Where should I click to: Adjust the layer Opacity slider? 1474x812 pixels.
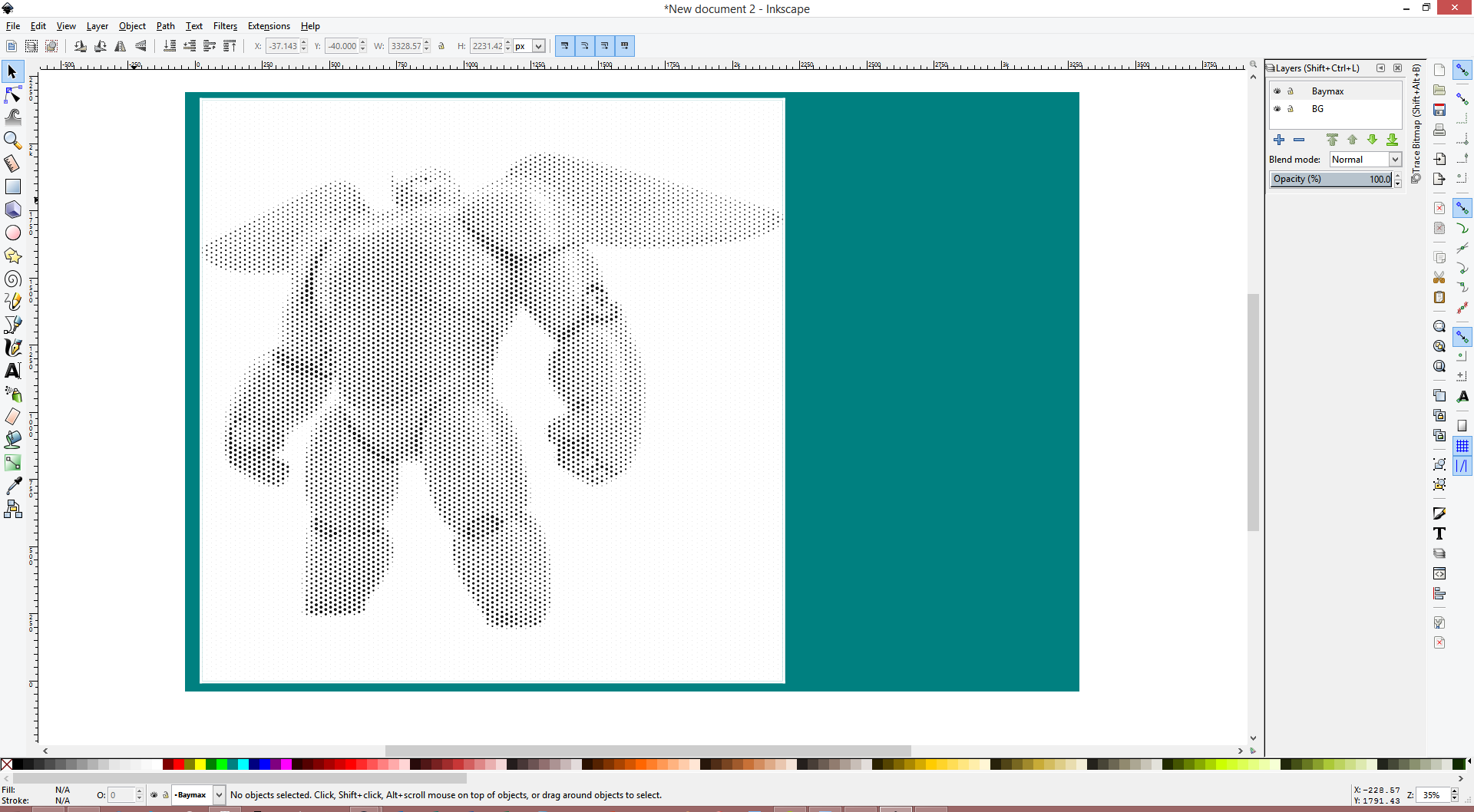coord(1331,179)
